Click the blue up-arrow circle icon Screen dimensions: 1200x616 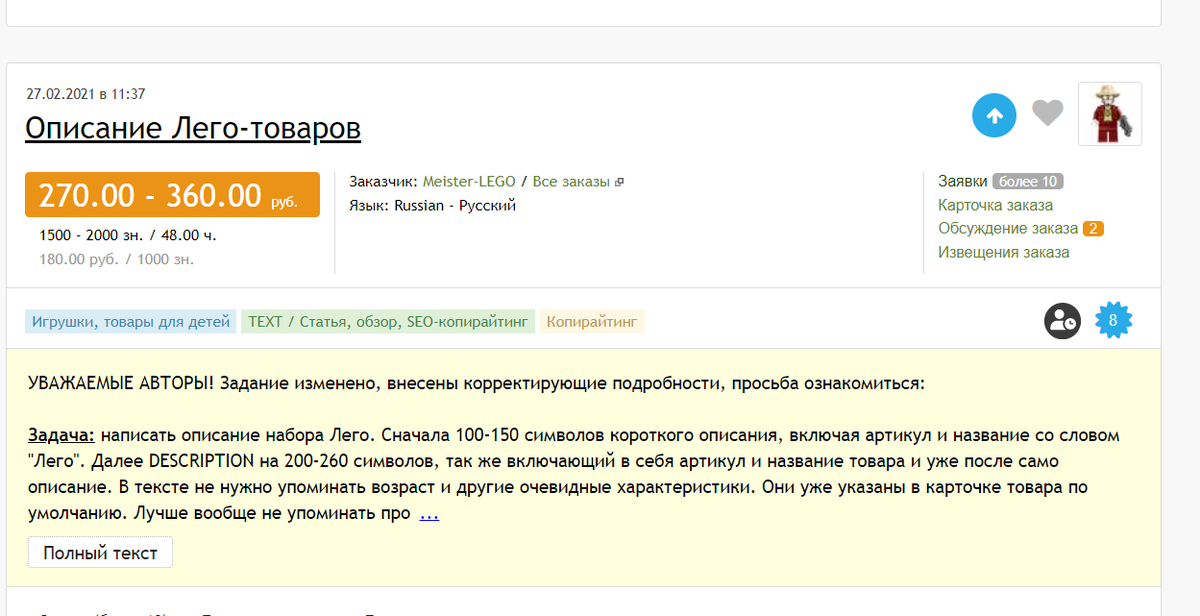coord(994,116)
